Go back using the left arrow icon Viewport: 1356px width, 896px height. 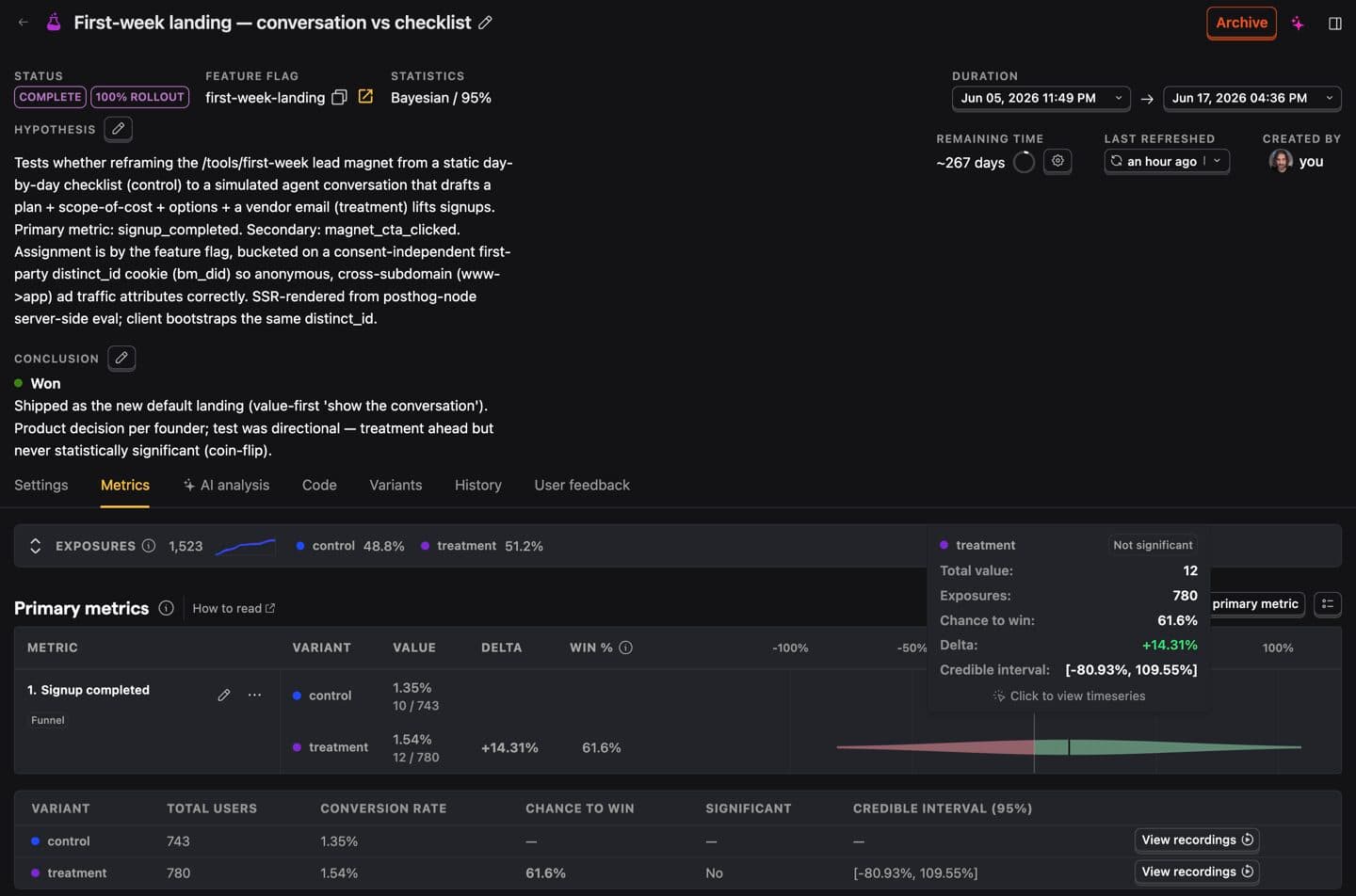pos(23,23)
